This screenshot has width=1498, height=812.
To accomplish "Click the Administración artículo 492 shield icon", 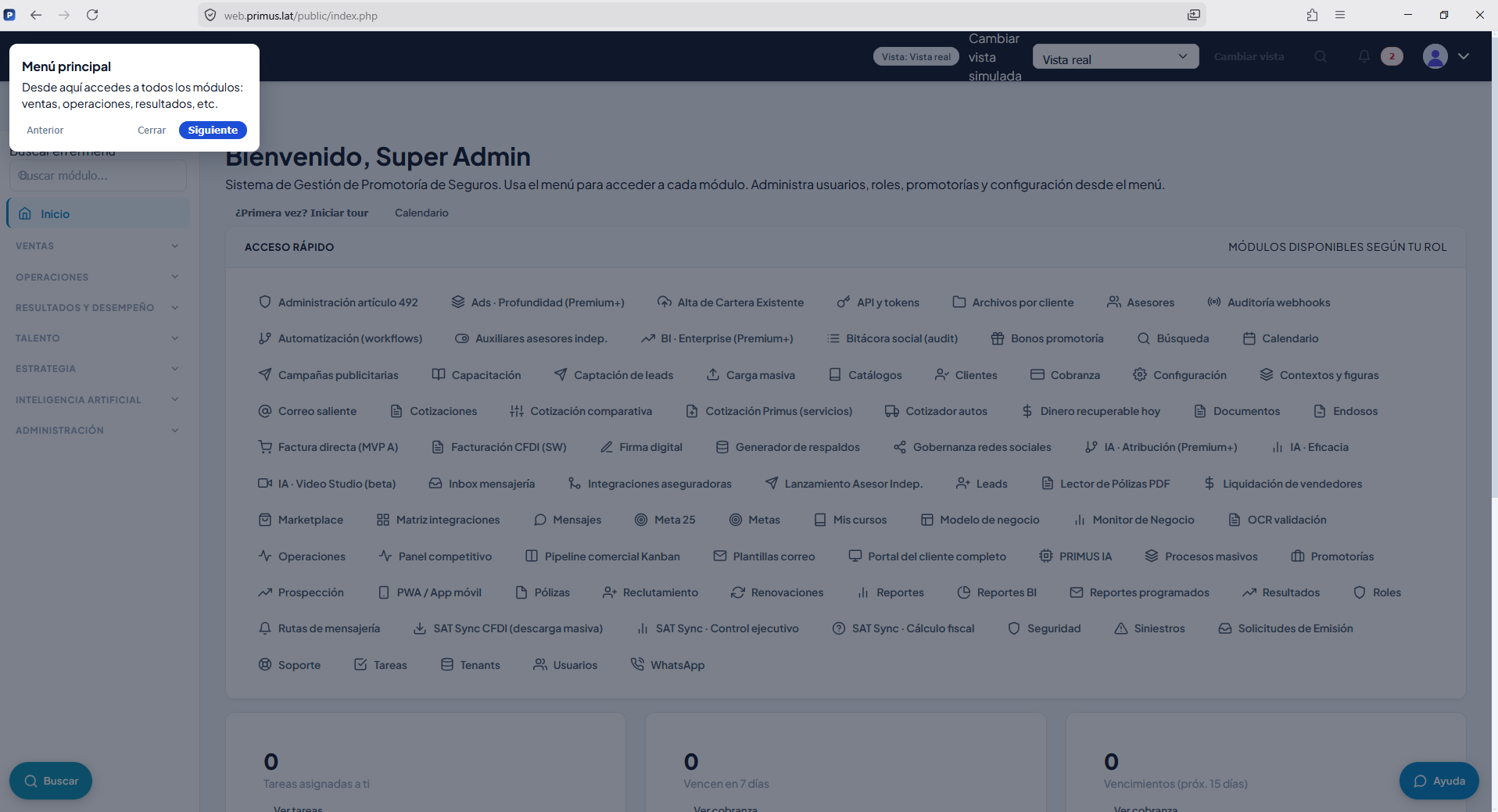I will coord(265,302).
